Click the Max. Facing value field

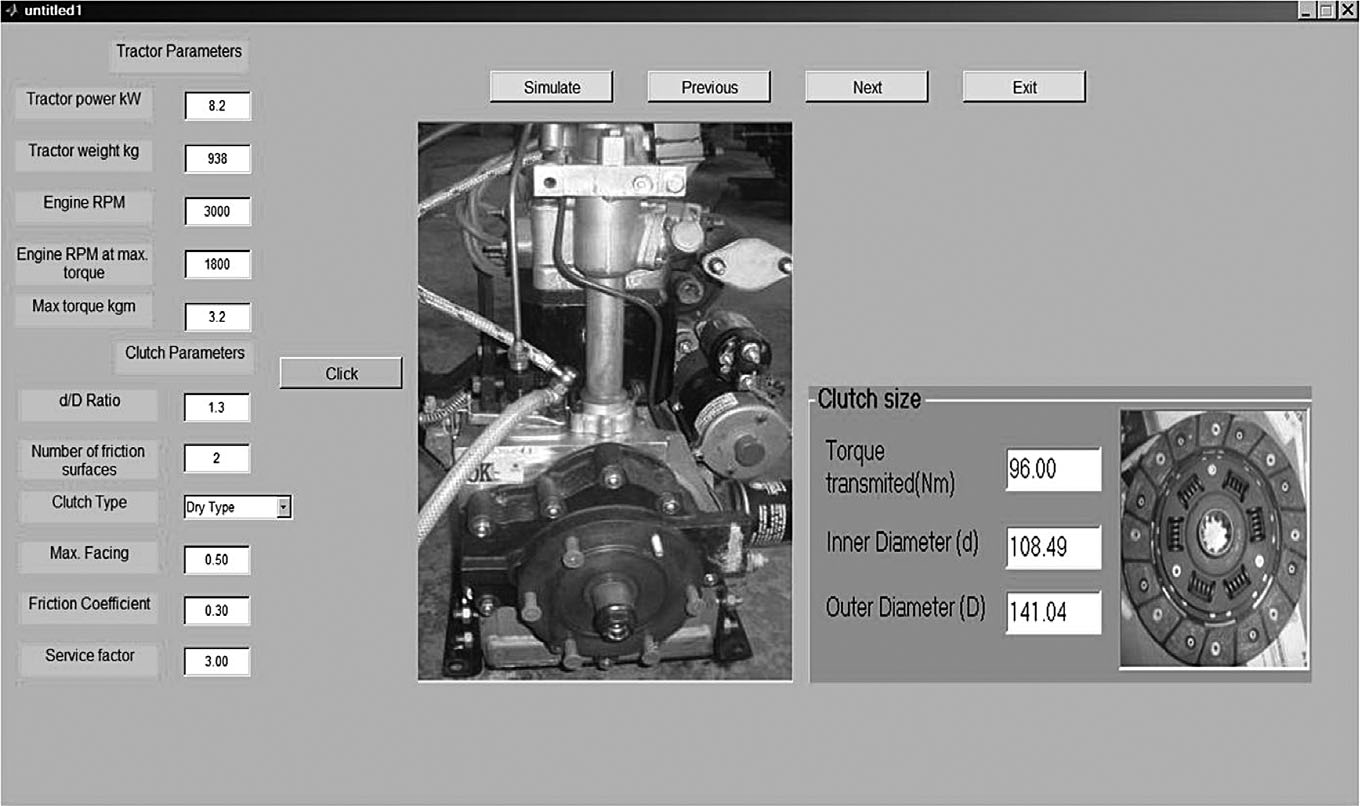217,560
